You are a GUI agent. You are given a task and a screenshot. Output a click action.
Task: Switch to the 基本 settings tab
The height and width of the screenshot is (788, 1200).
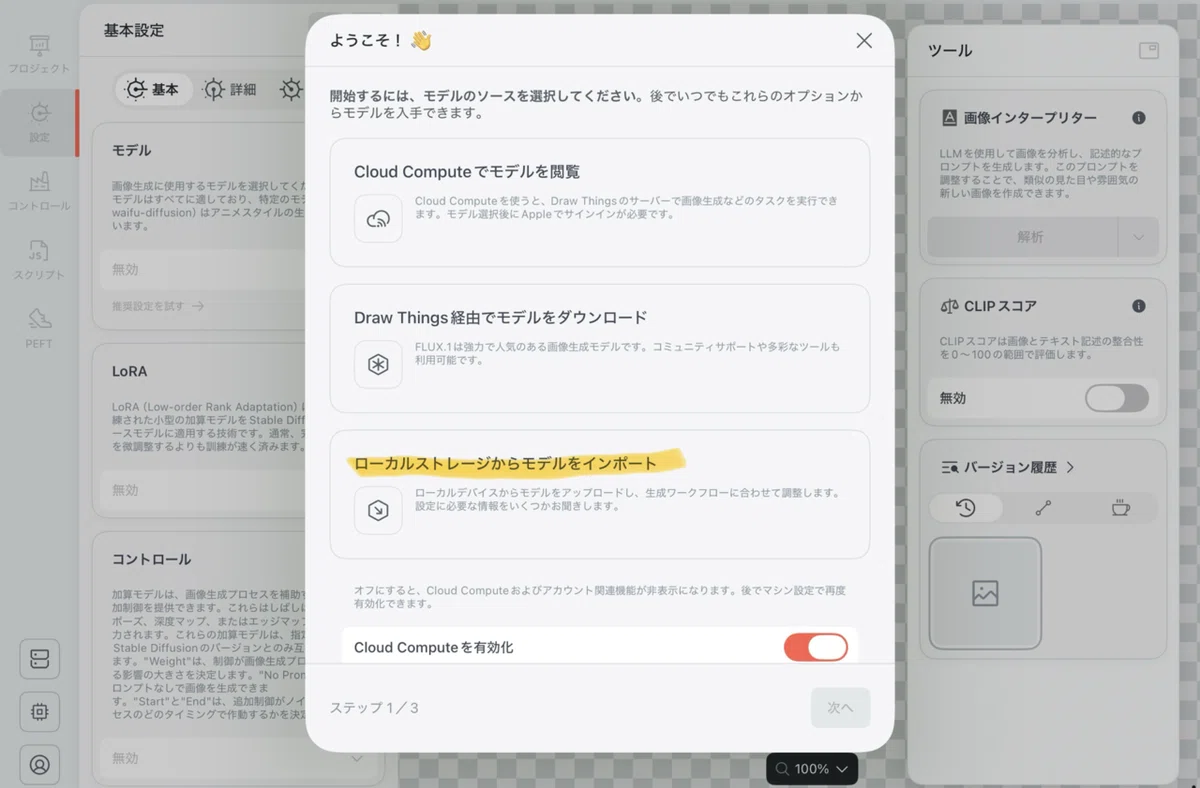click(x=152, y=89)
